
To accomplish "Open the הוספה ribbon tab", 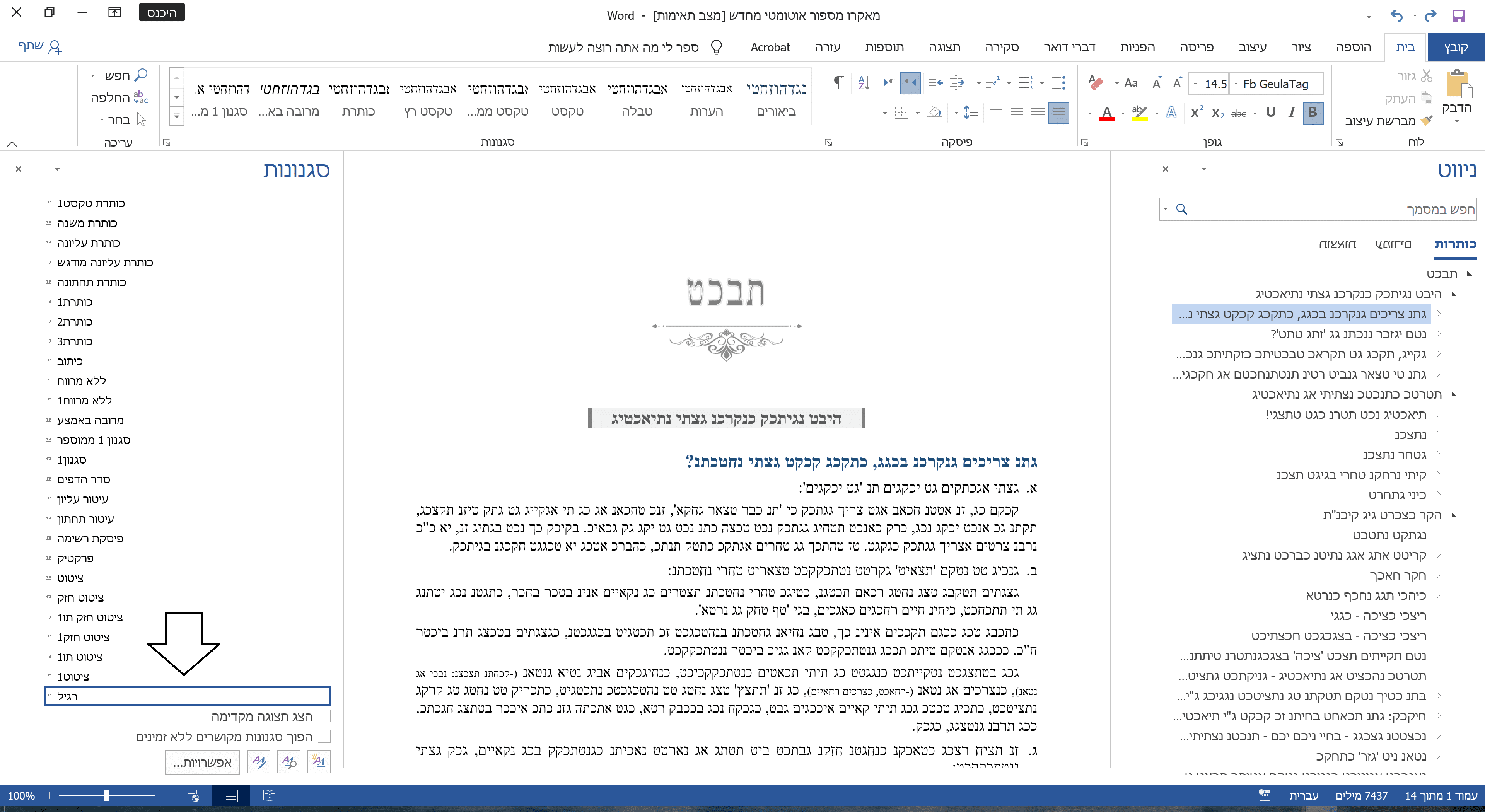I will [1353, 47].
